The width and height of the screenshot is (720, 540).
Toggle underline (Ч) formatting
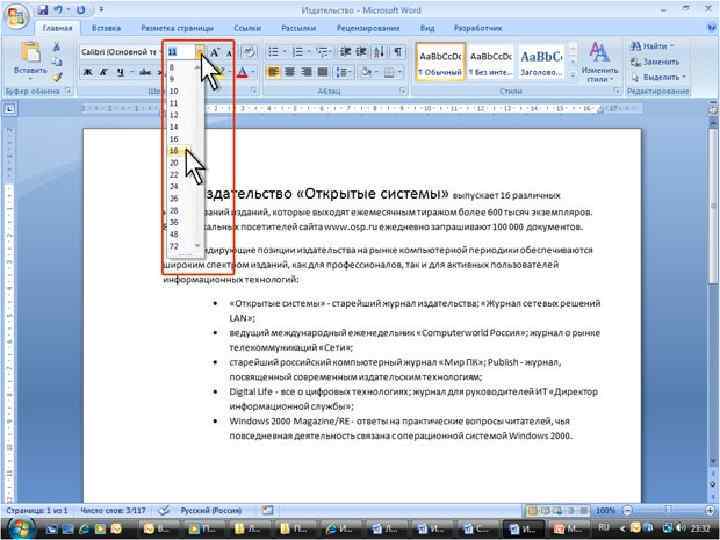click(120, 72)
